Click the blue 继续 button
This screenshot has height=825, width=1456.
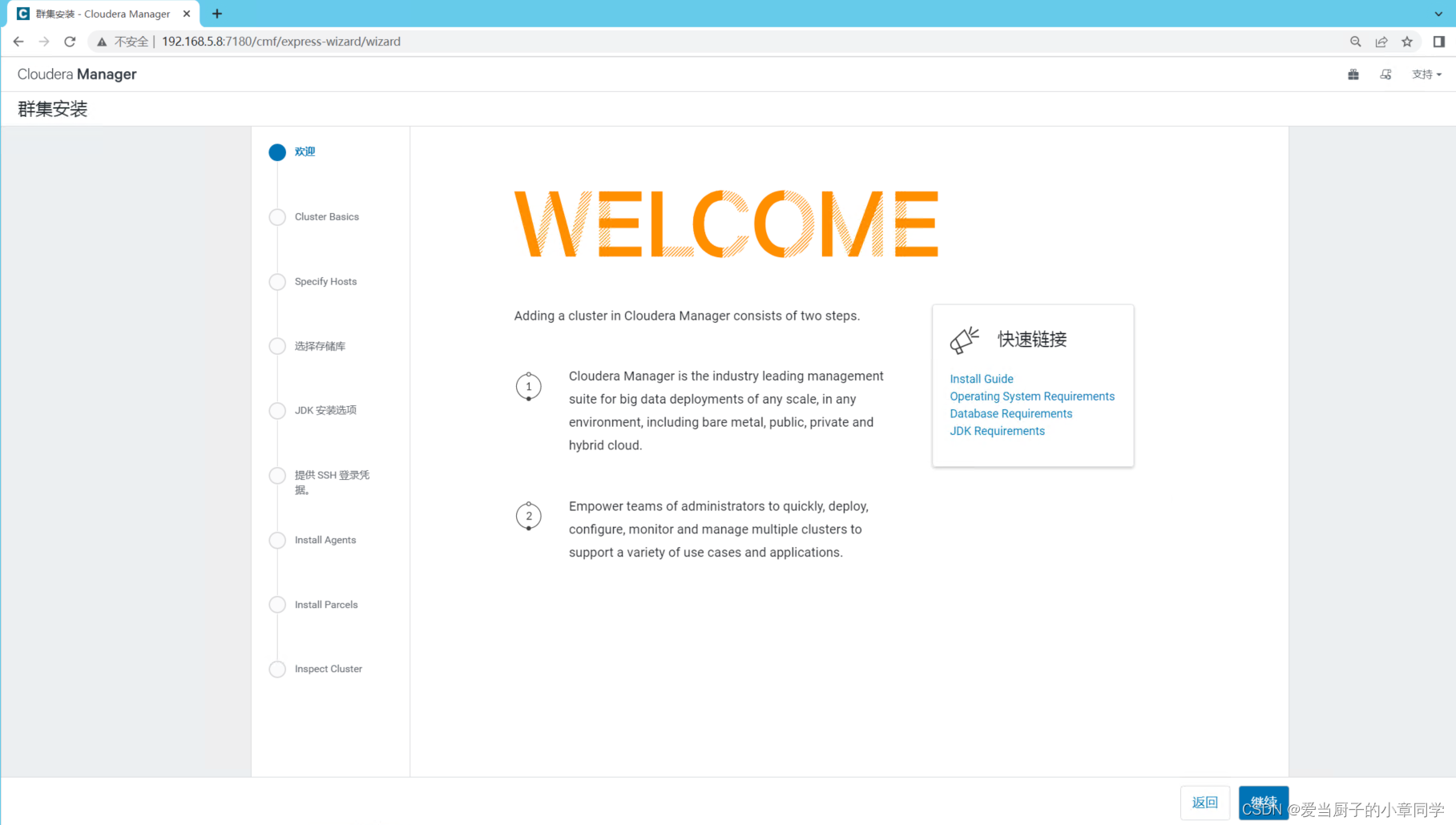coord(1264,803)
